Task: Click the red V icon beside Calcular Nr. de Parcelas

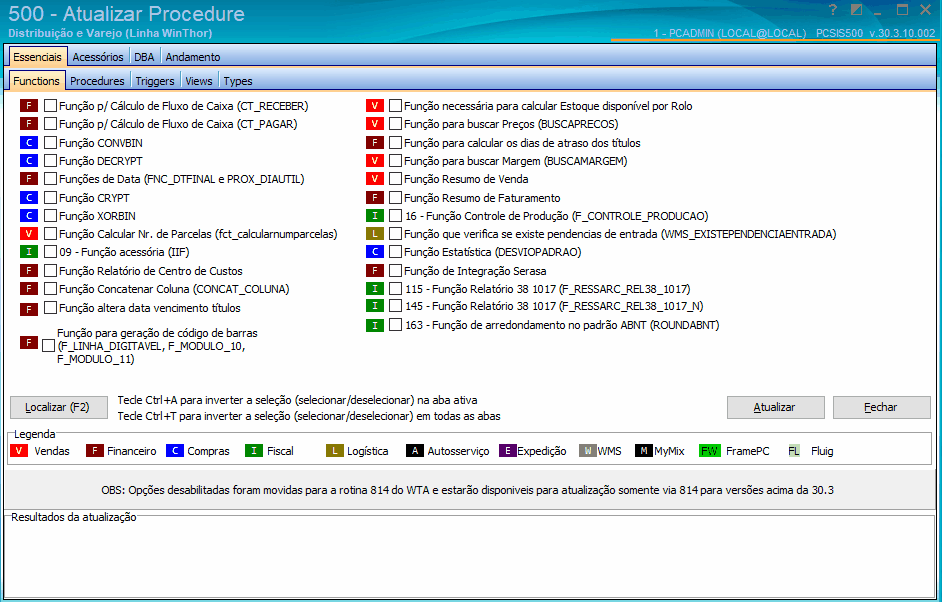Action: (29, 234)
